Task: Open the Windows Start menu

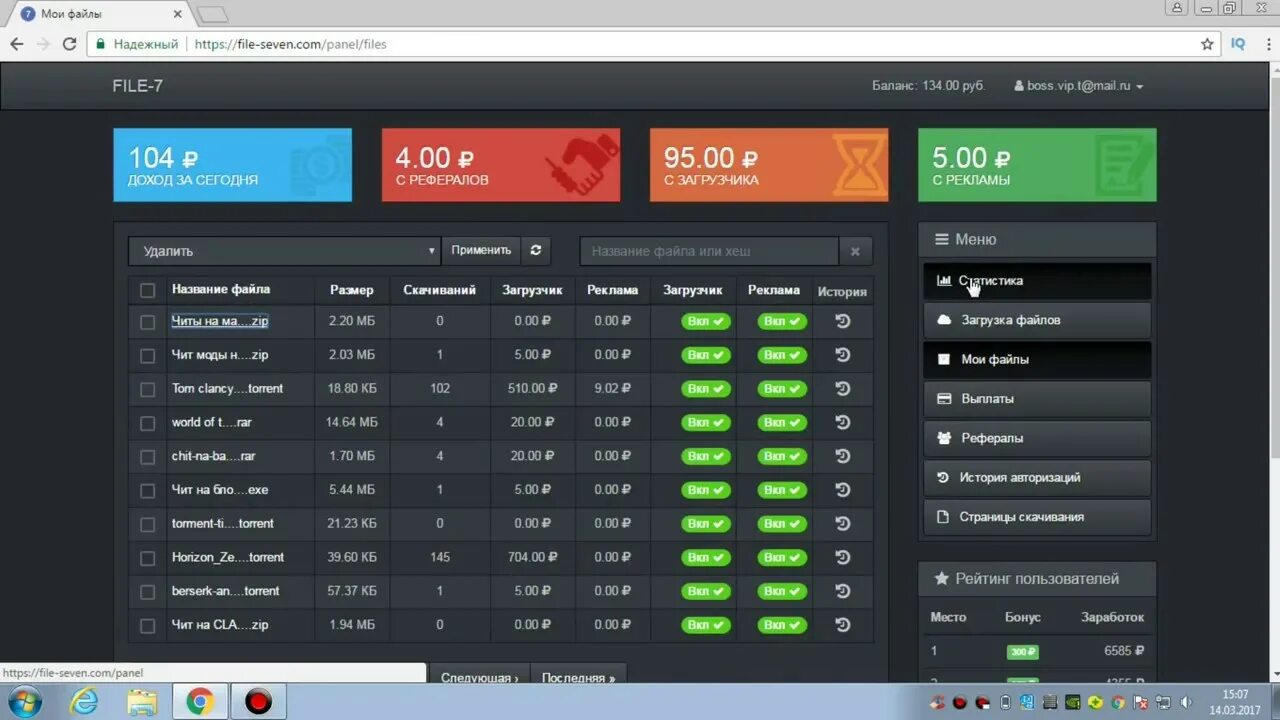Action: (x=27, y=701)
